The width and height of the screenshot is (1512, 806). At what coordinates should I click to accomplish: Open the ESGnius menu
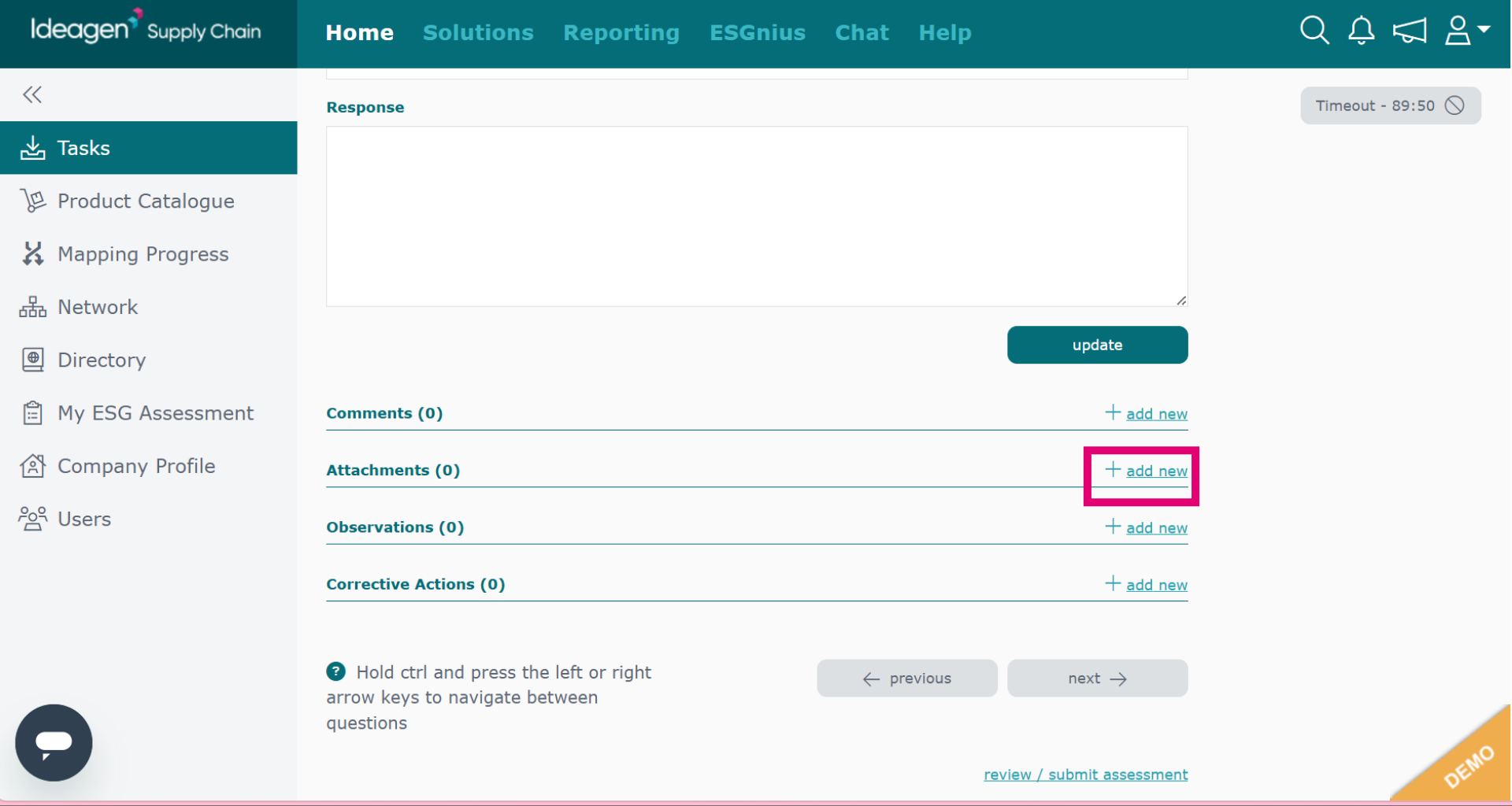tap(758, 32)
